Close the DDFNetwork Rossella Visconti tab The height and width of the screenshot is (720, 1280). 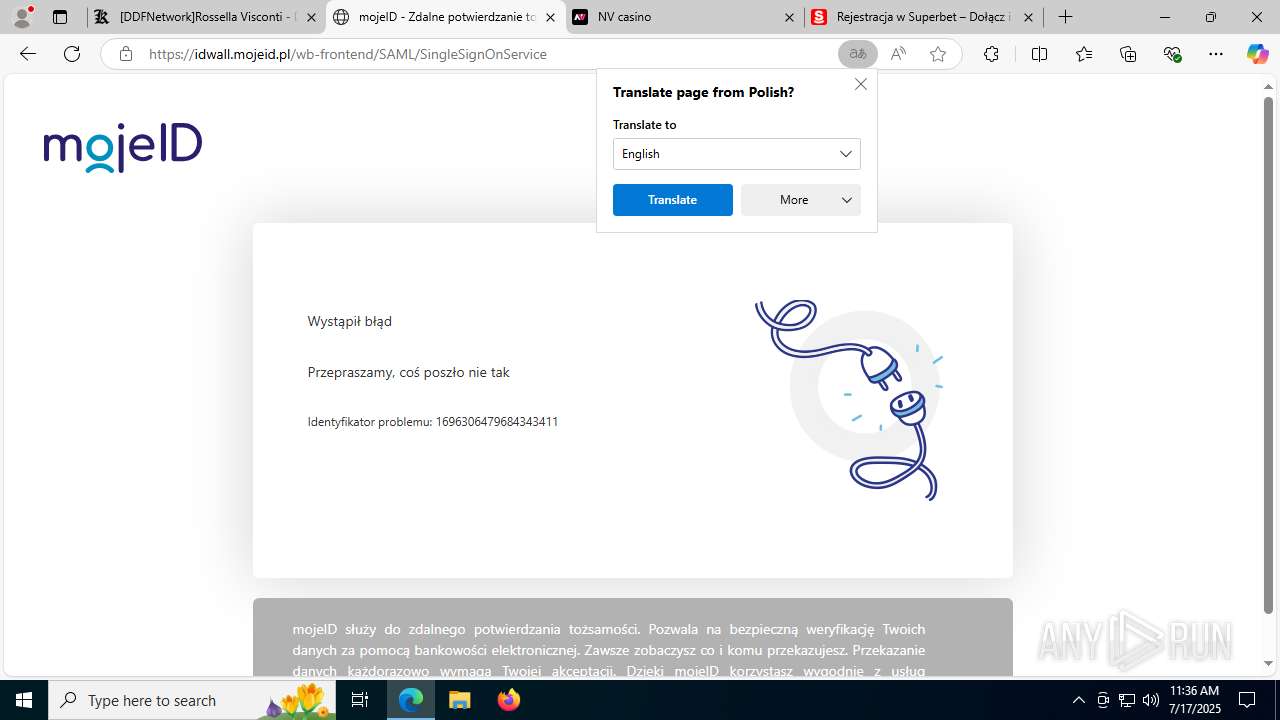click(310, 17)
